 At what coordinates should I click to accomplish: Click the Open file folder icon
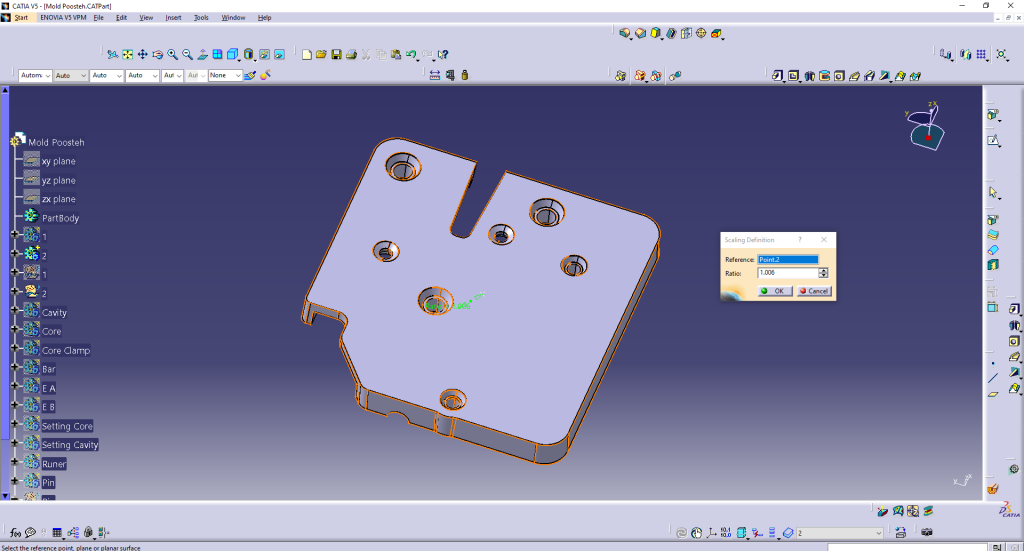(321, 55)
